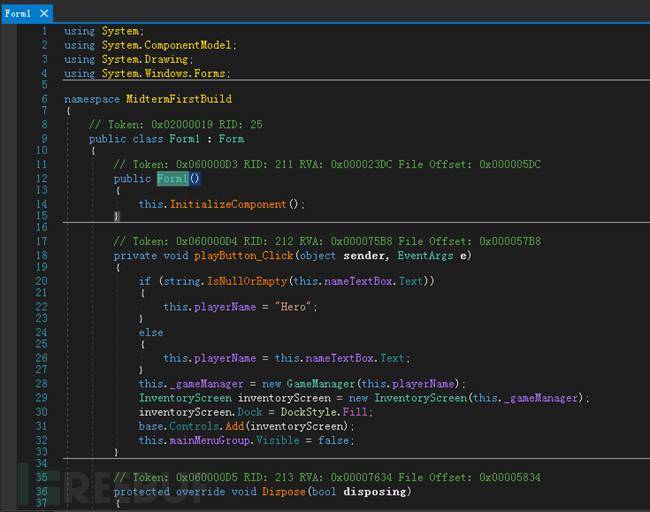650x512 pixels.
Task: Click Token comment 0x060000D4 on line 17
Action: tap(327, 241)
